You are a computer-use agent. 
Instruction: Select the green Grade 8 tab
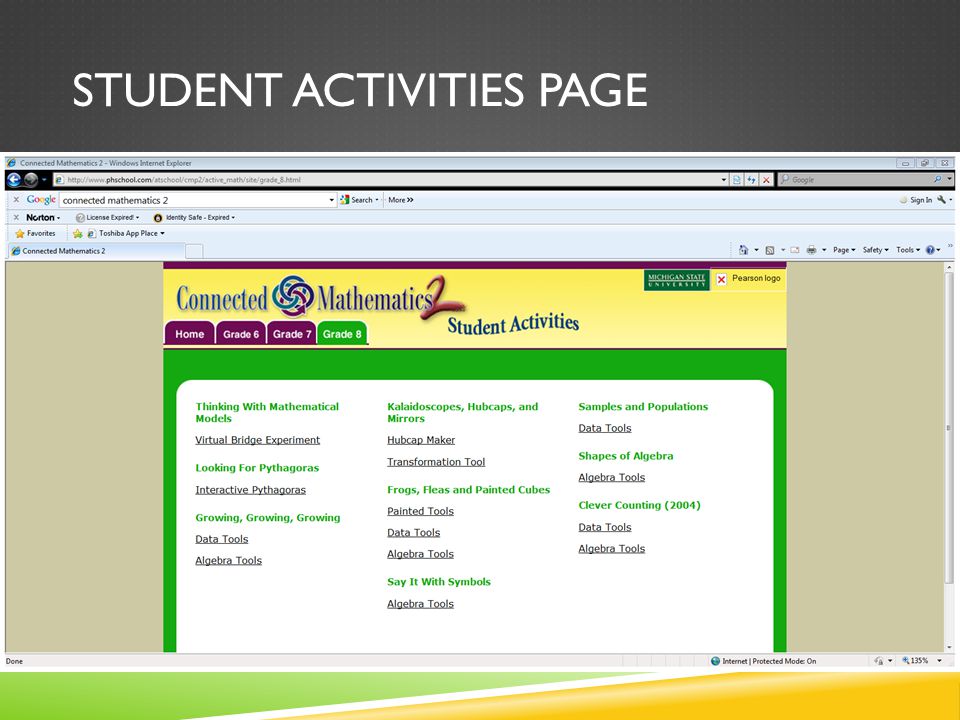342,334
